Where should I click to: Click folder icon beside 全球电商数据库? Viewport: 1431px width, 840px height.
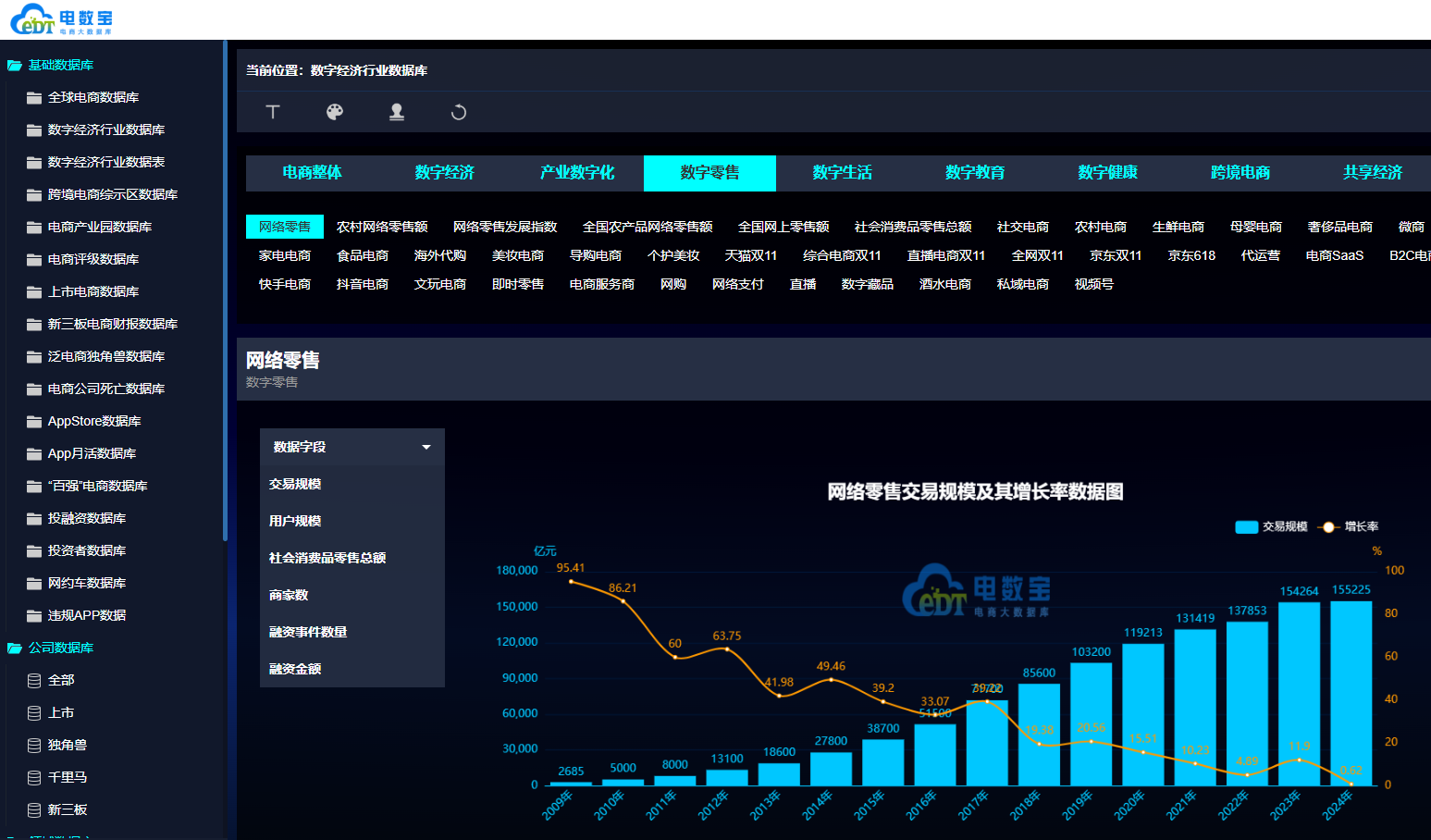pos(34,98)
